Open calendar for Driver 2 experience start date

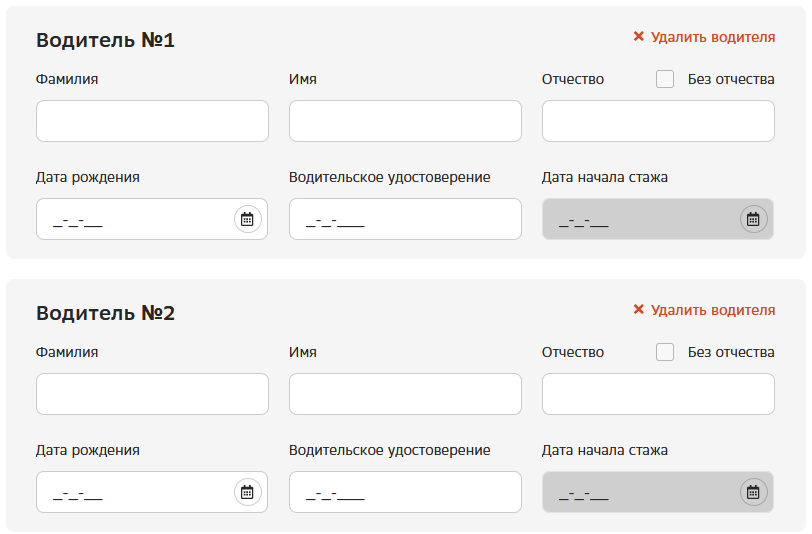click(x=753, y=492)
